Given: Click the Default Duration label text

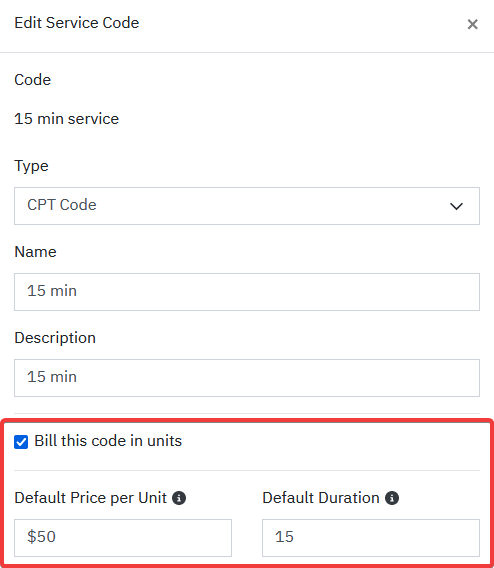Looking at the screenshot, I should click(321, 498).
